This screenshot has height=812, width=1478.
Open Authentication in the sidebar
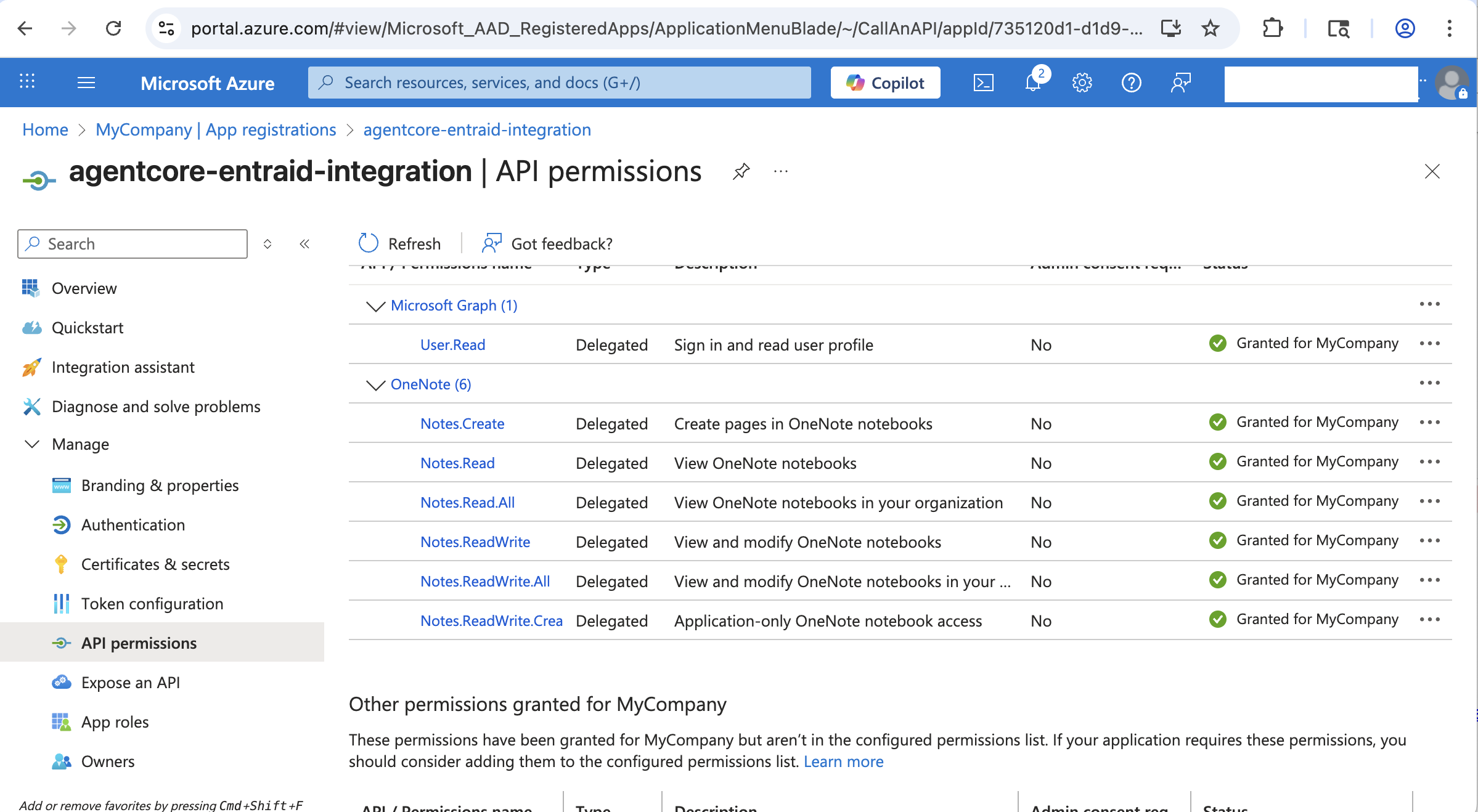(133, 525)
